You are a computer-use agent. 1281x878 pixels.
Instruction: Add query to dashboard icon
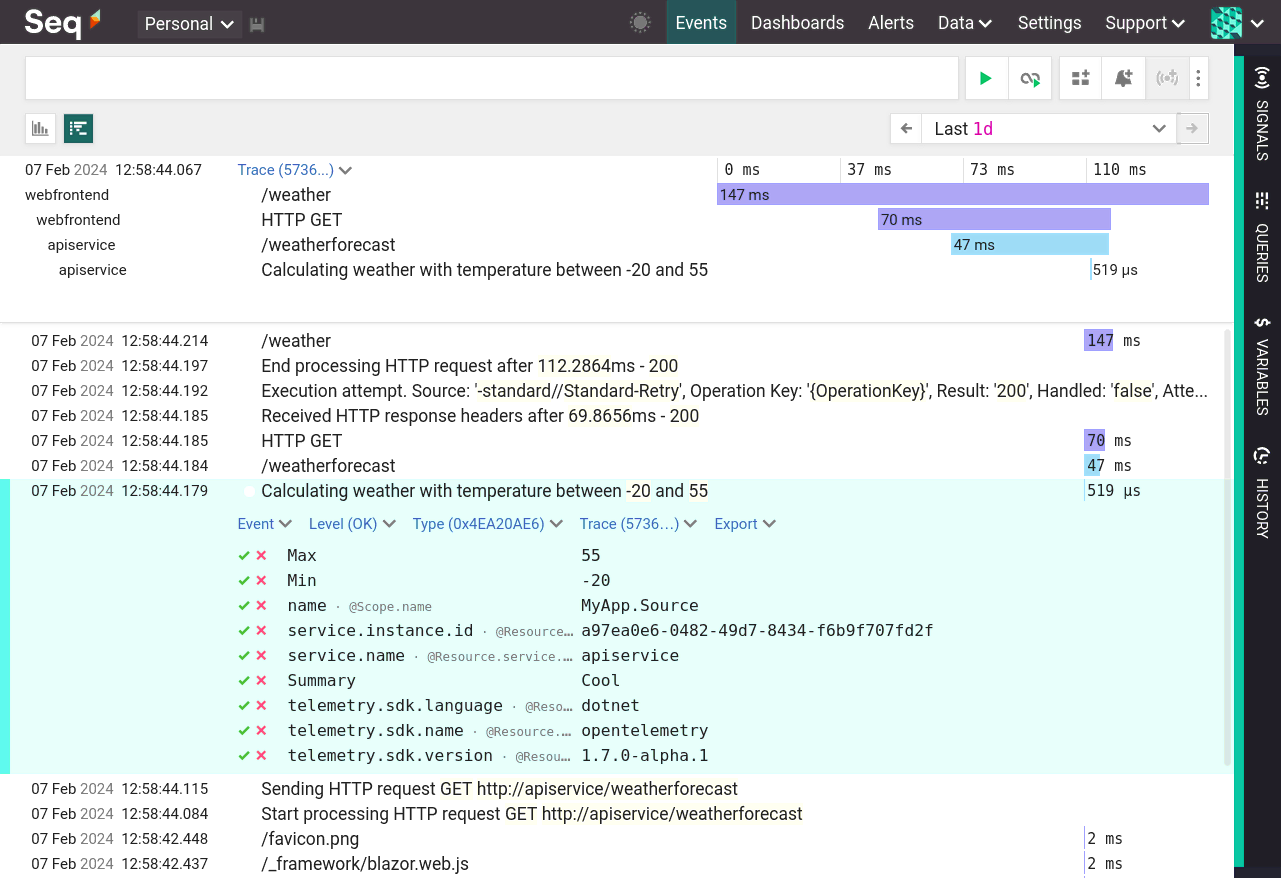coord(1080,78)
